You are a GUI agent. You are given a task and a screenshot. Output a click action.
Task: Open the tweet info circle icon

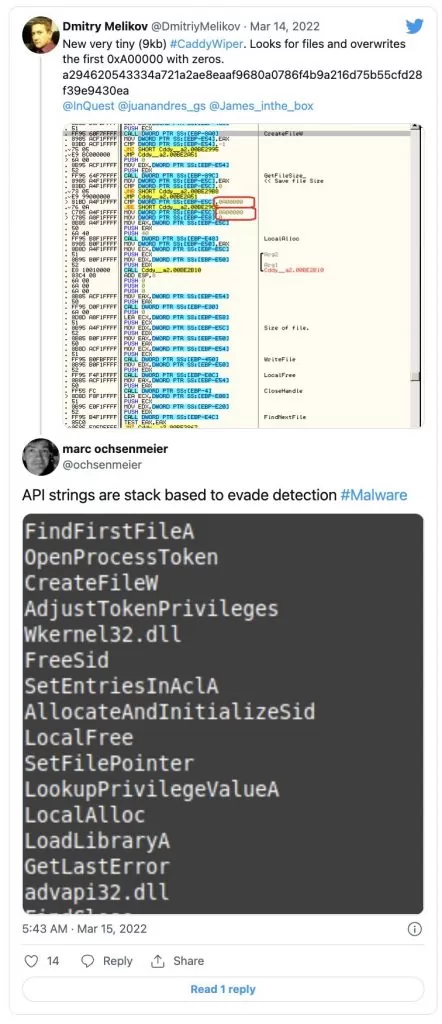pyautogui.click(x=414, y=929)
